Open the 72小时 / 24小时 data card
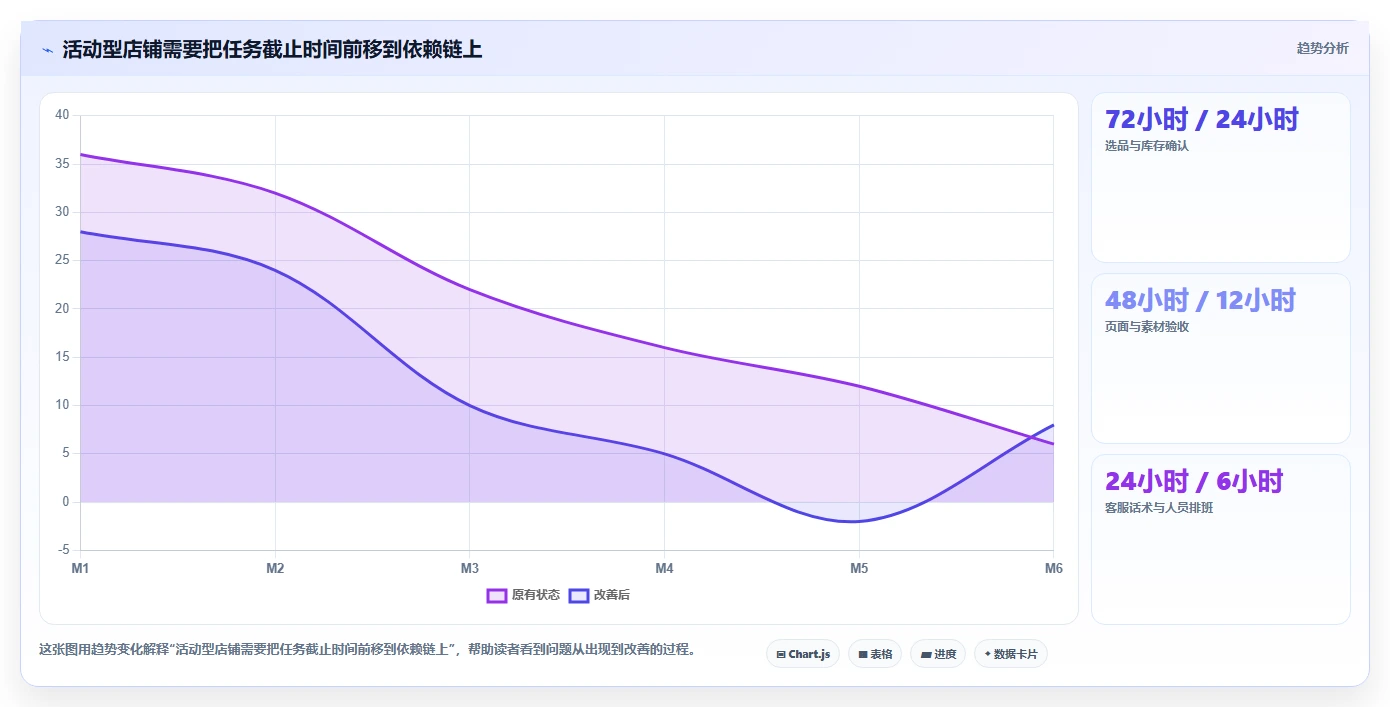This screenshot has width=1390, height=707. [x=1221, y=178]
